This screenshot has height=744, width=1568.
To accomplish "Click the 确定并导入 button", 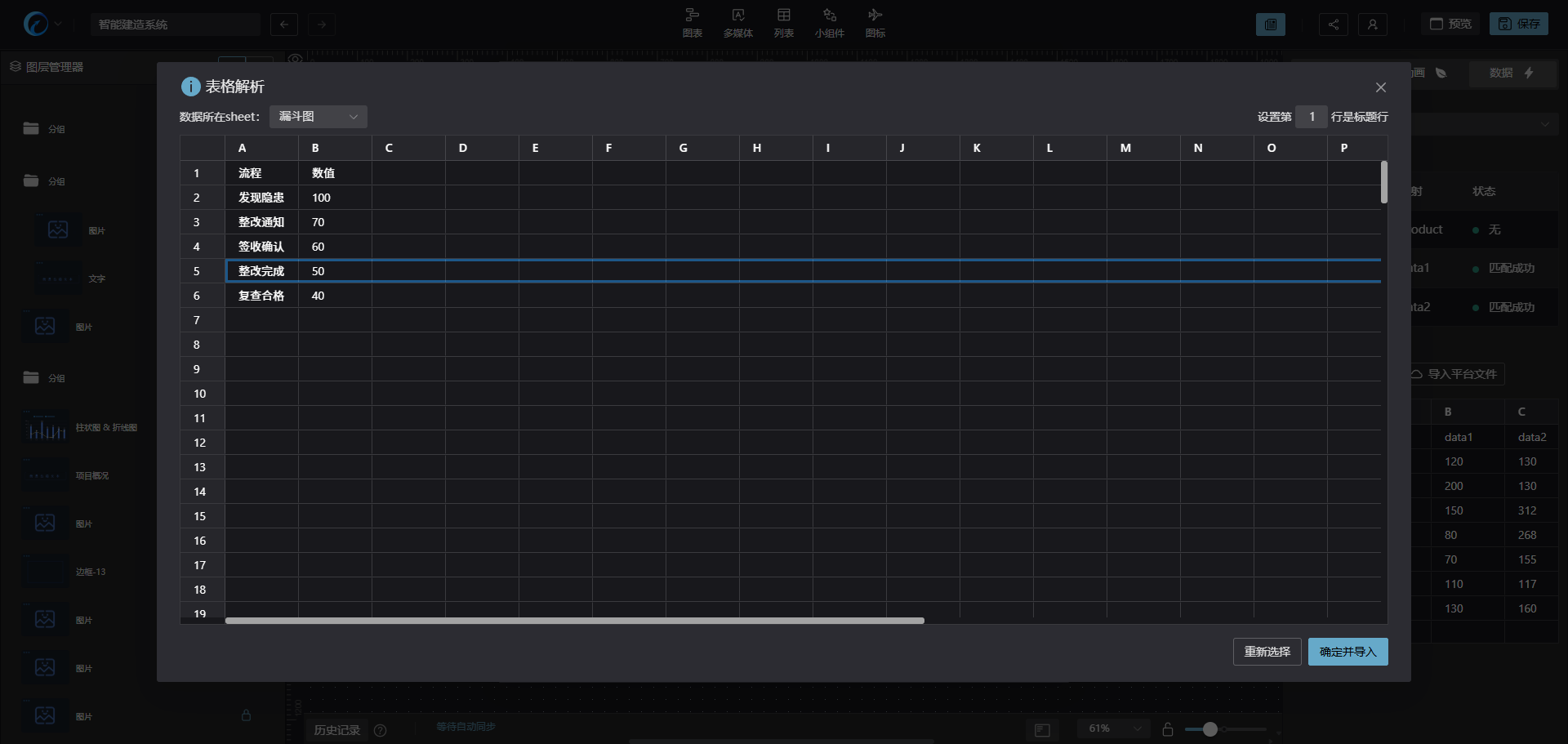I will [1347, 652].
